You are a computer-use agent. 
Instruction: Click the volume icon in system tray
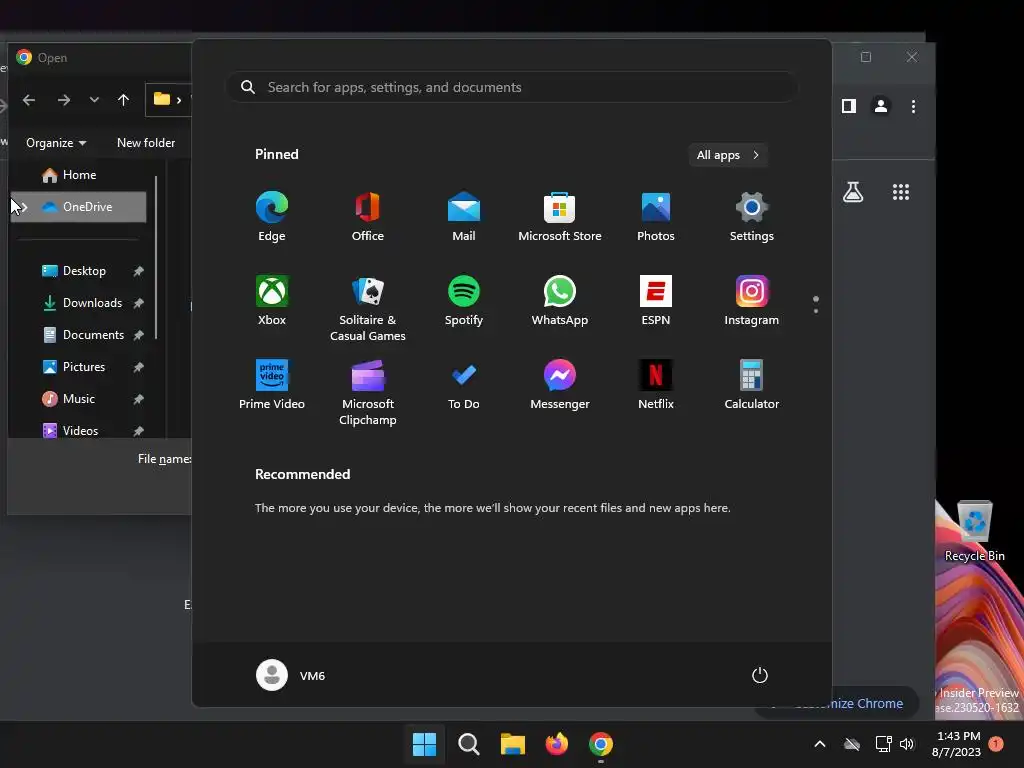click(906, 744)
